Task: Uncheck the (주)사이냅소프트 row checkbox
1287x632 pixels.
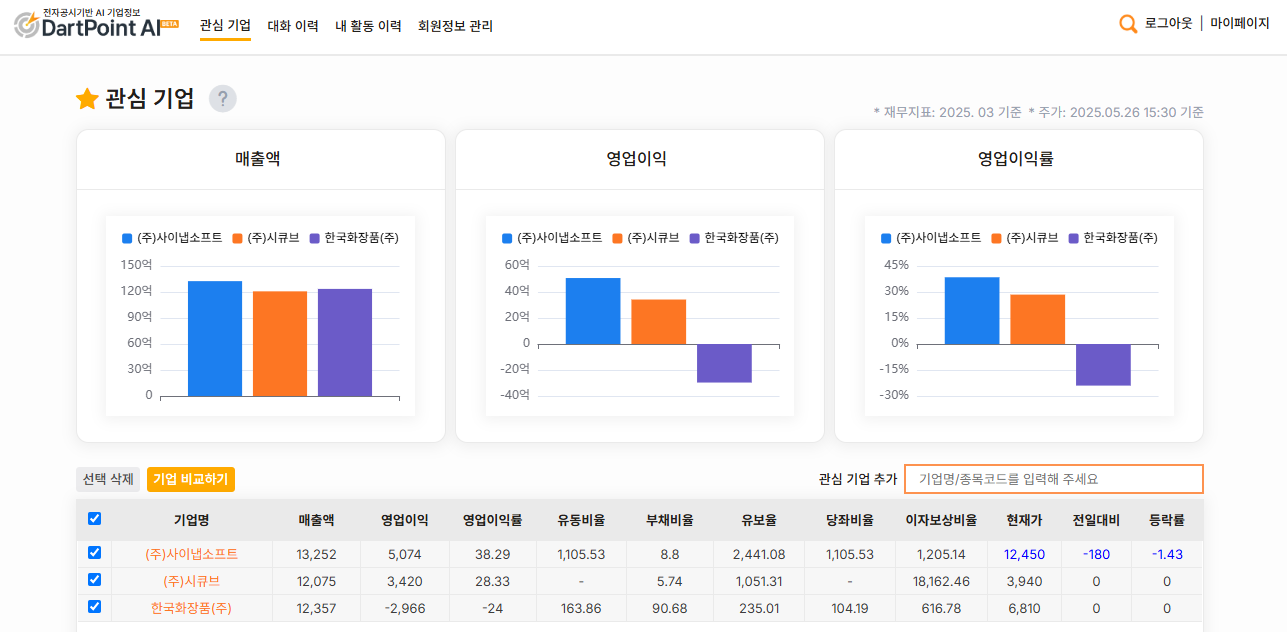Action: [93, 554]
